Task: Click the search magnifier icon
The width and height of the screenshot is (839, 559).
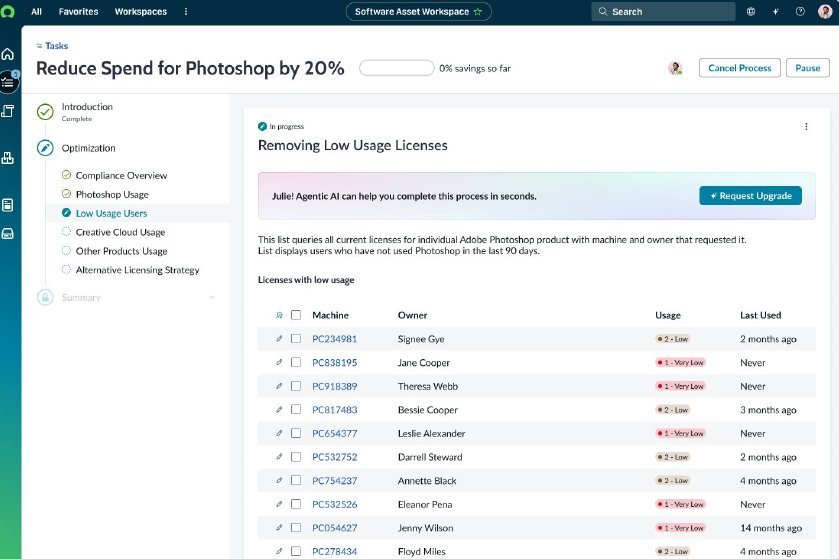Action: pyautogui.click(x=602, y=11)
